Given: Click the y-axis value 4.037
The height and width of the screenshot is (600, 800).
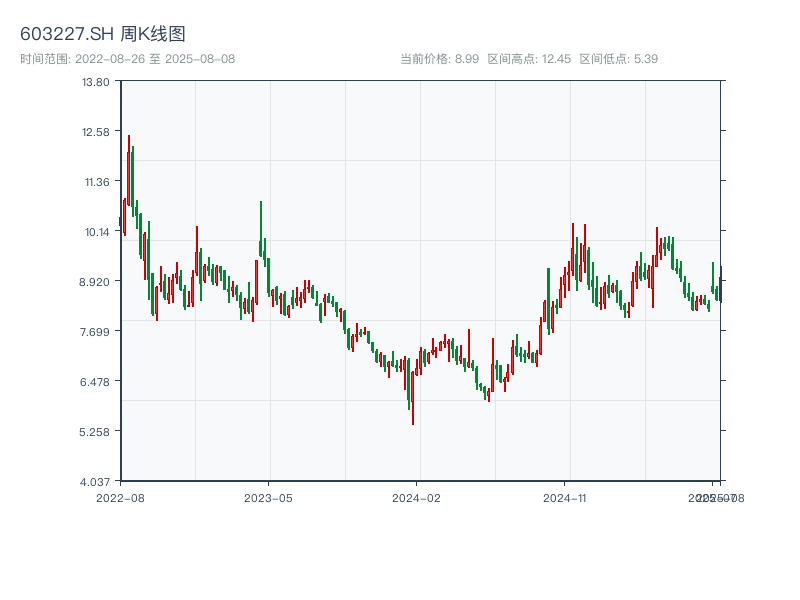Looking at the screenshot, I should [x=94, y=482].
